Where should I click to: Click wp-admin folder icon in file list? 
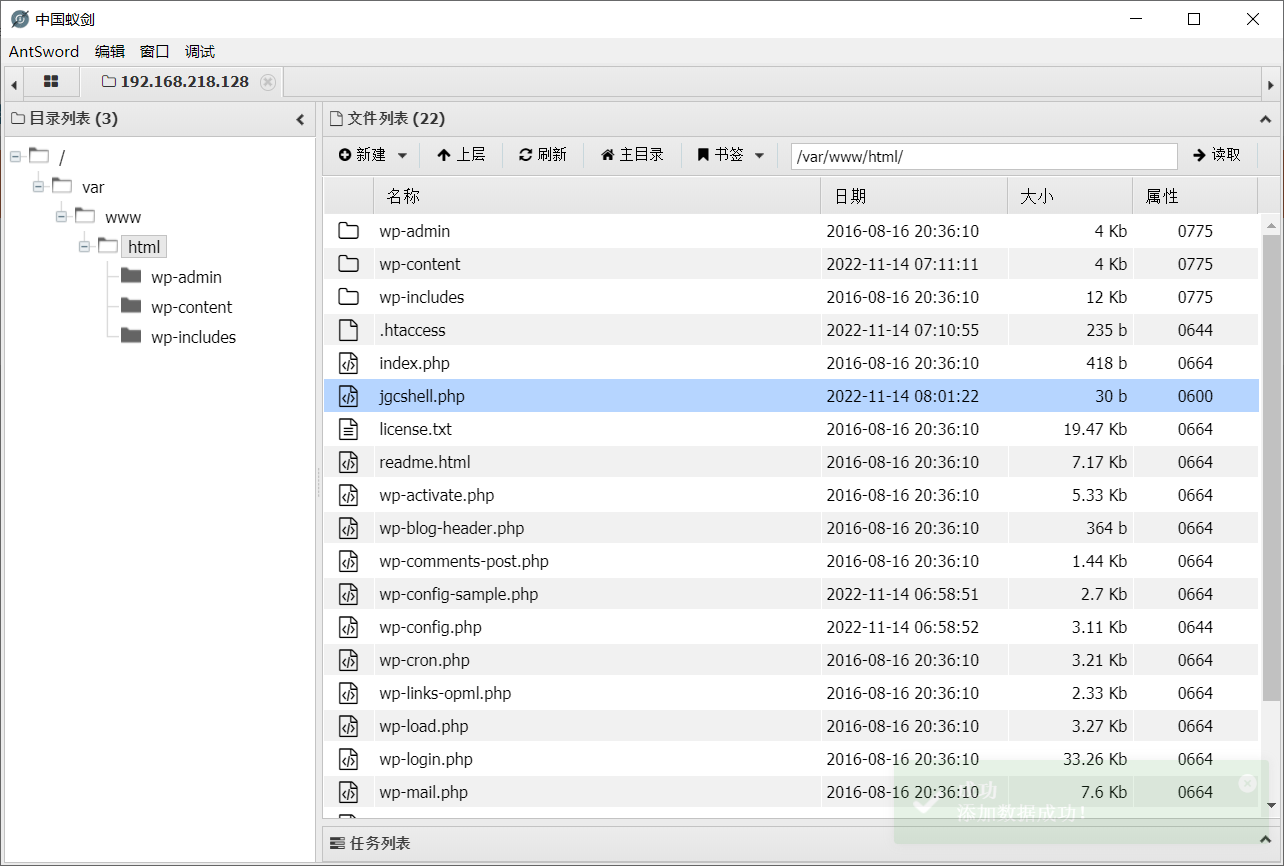[348, 231]
